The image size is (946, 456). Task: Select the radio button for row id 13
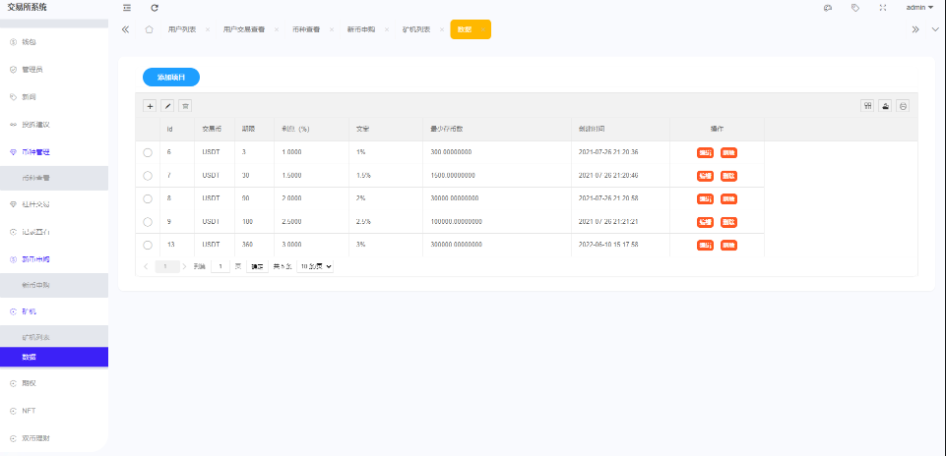click(x=148, y=245)
